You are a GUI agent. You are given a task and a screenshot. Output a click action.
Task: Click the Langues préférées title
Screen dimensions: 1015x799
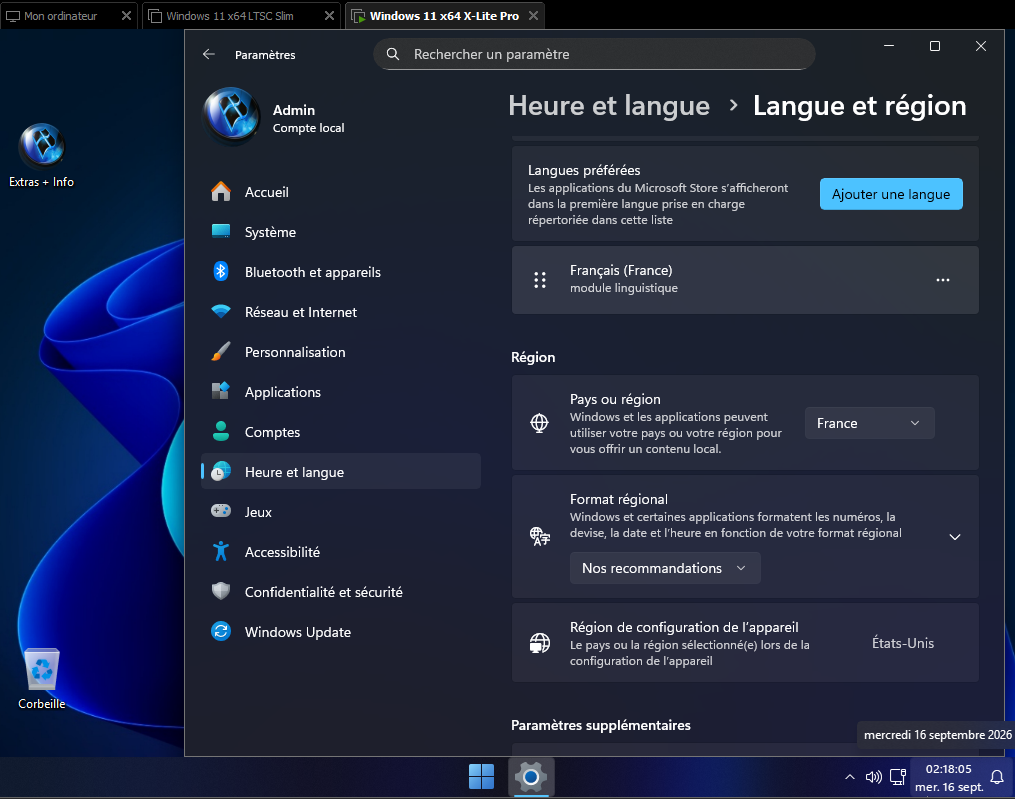[x=584, y=170]
